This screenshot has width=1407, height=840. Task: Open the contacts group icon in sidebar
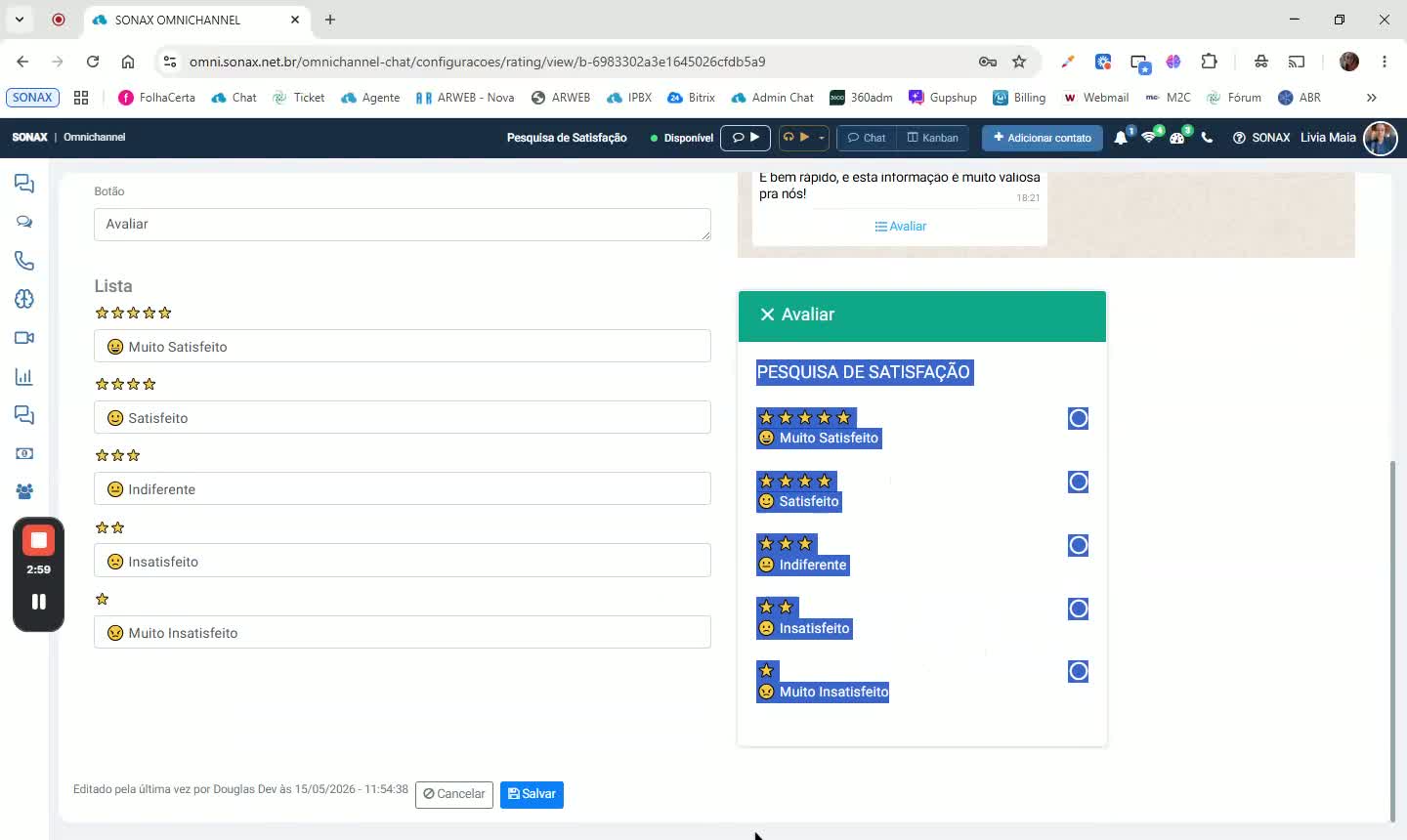24,491
